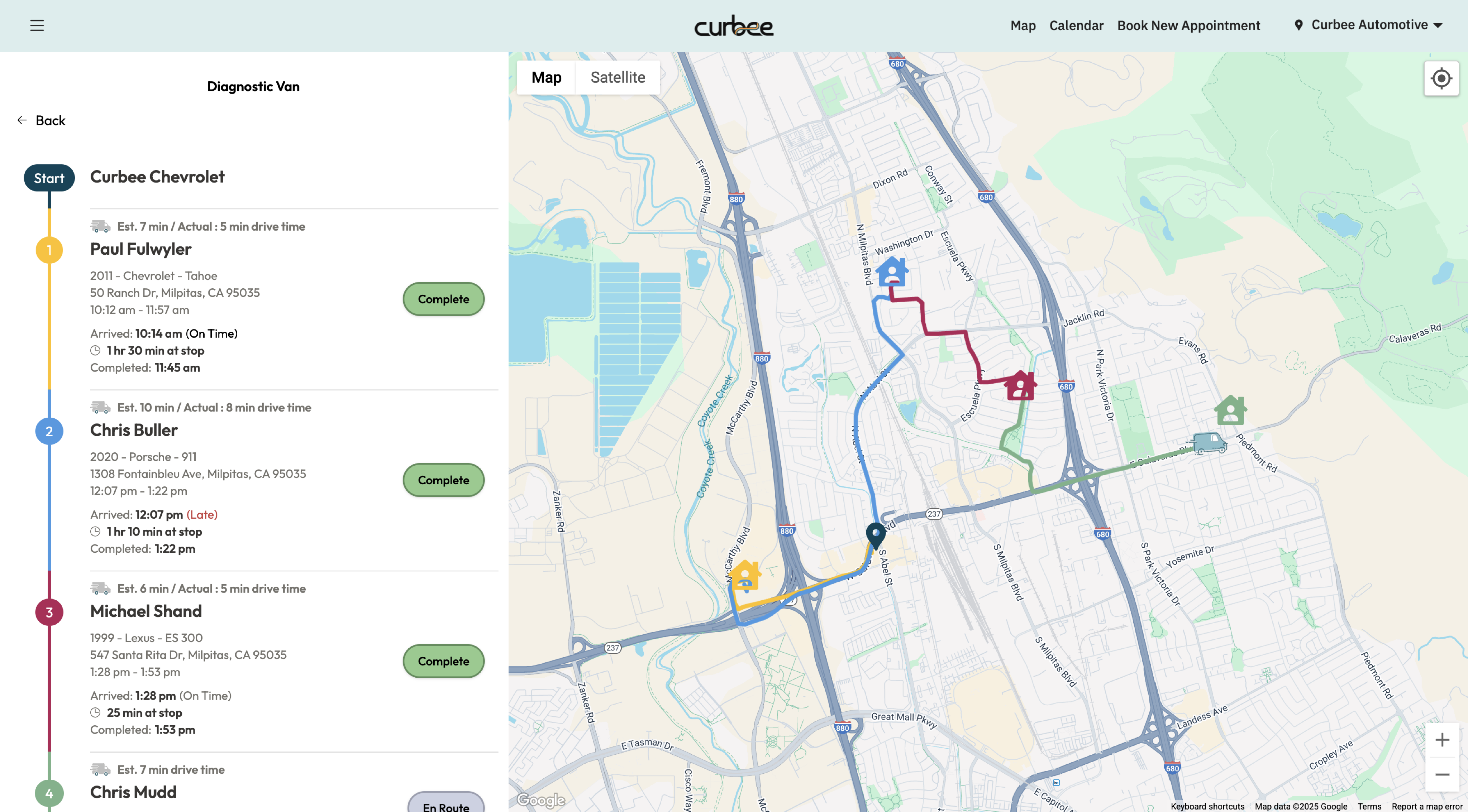
Task: Click the 1:28 pm - 1:53 pm time window
Action: (x=135, y=672)
